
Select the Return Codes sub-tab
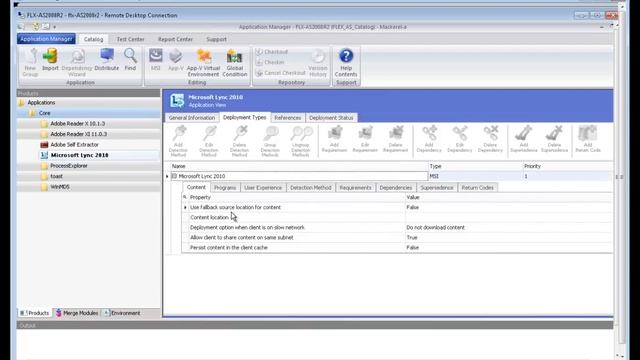pyautogui.click(x=478, y=188)
